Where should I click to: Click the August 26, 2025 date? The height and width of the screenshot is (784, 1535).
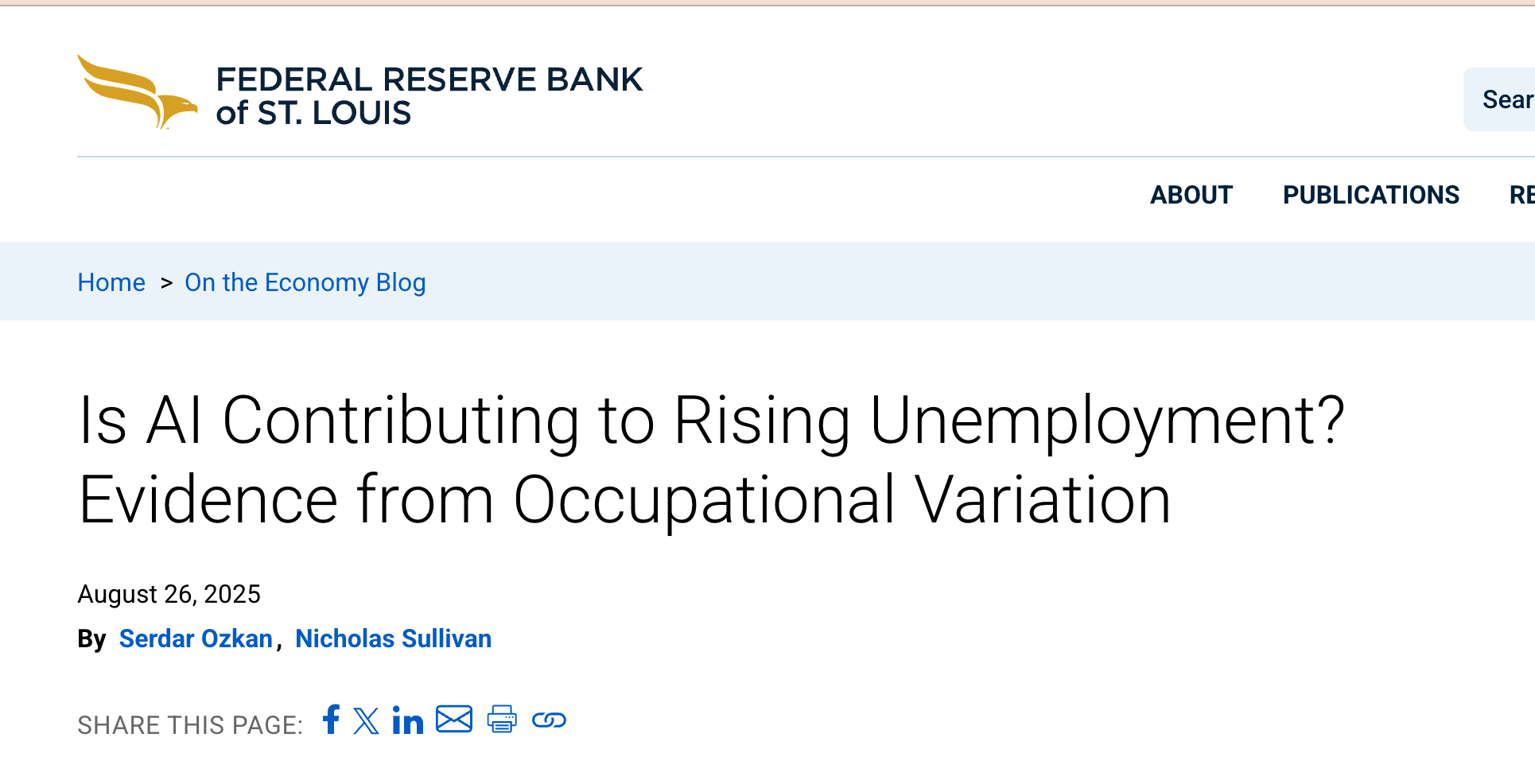[169, 594]
